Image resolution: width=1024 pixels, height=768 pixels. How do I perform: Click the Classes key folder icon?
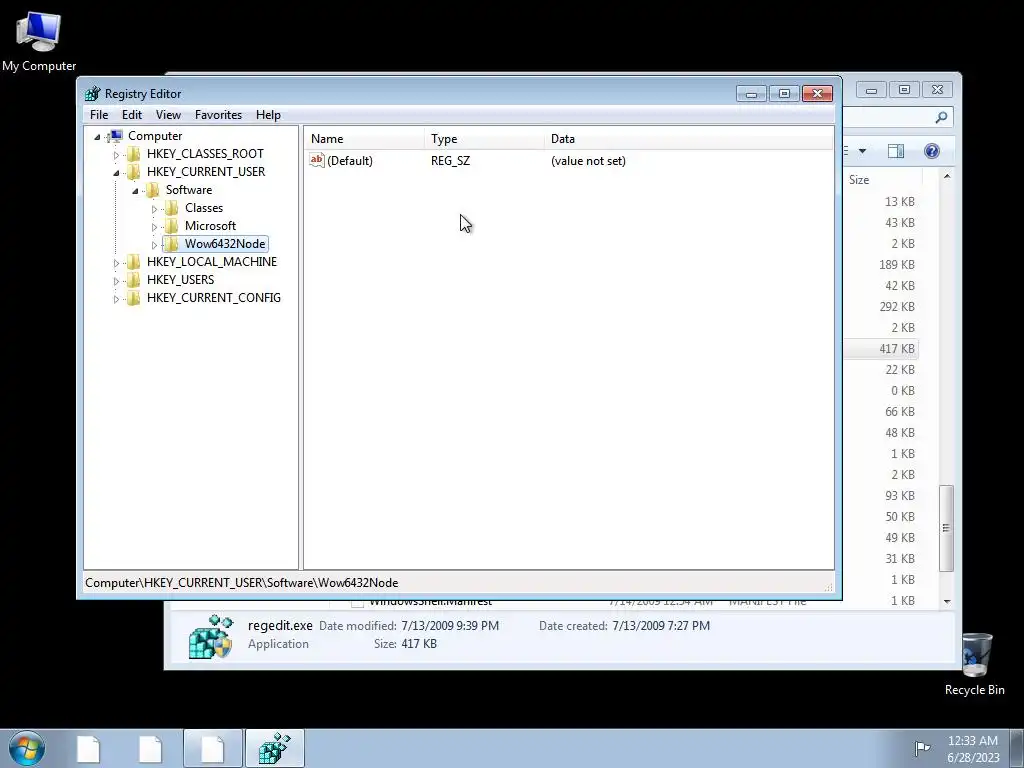pos(172,208)
